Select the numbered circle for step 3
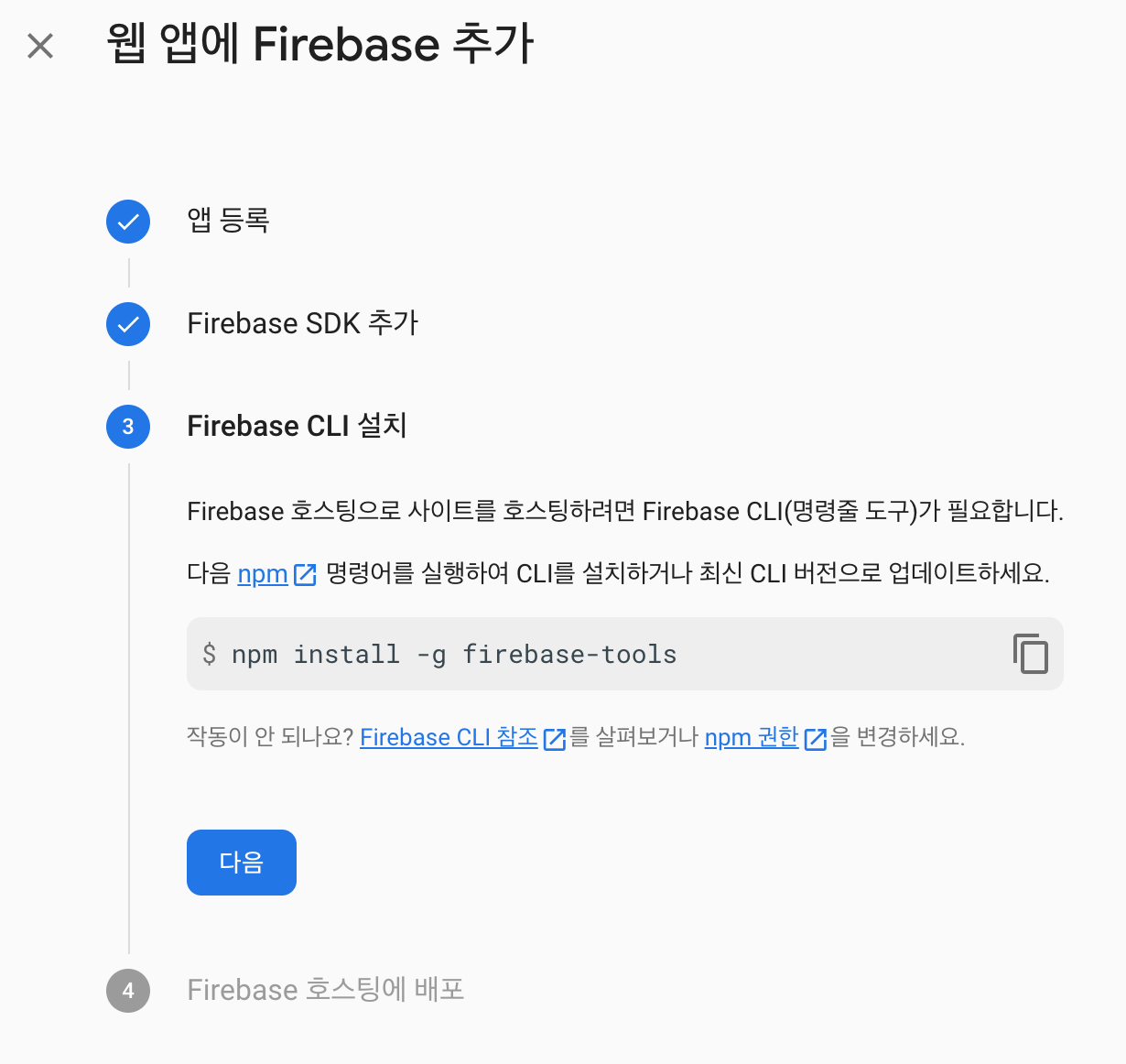 [x=127, y=427]
